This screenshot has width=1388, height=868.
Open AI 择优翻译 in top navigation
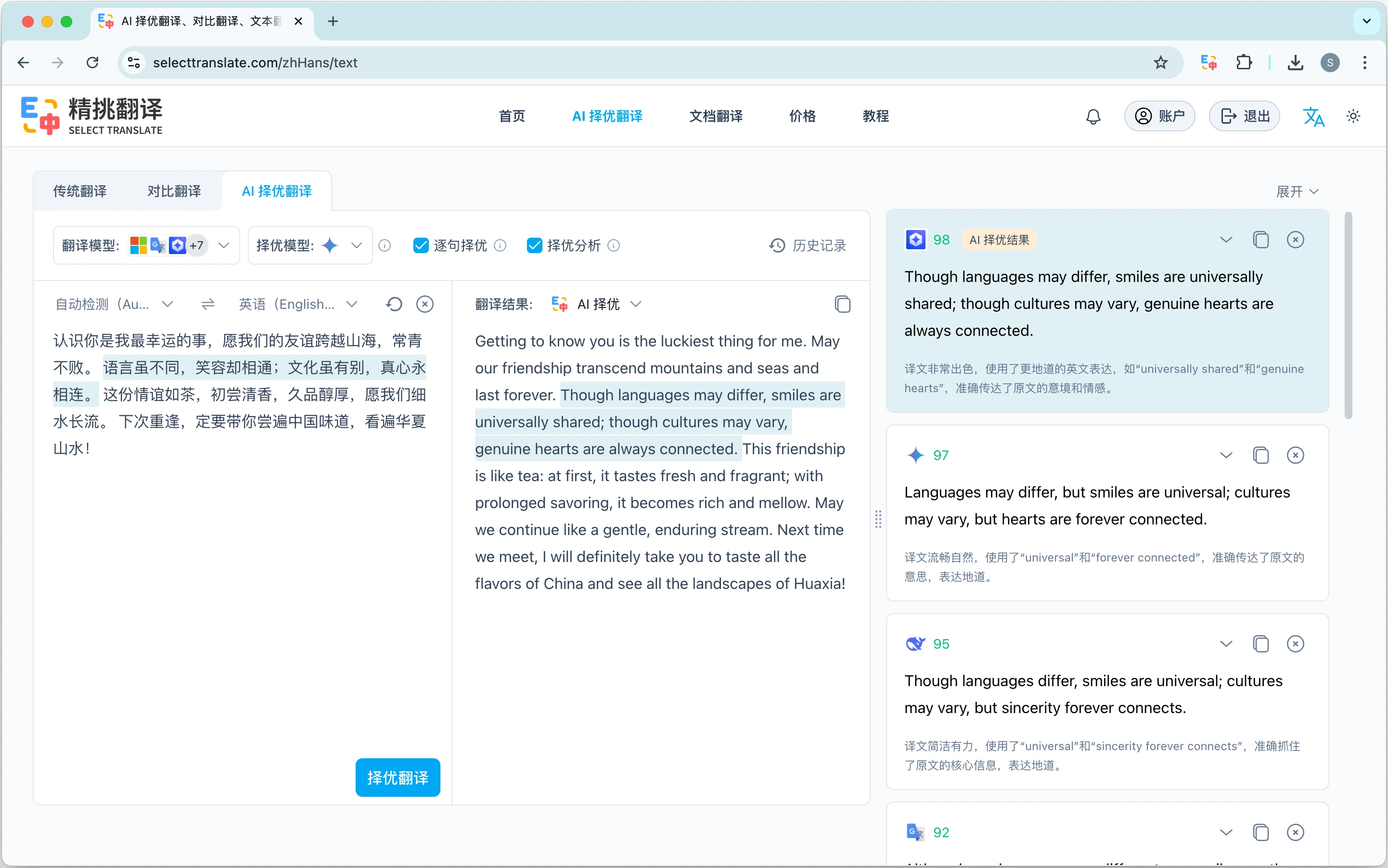[607, 116]
